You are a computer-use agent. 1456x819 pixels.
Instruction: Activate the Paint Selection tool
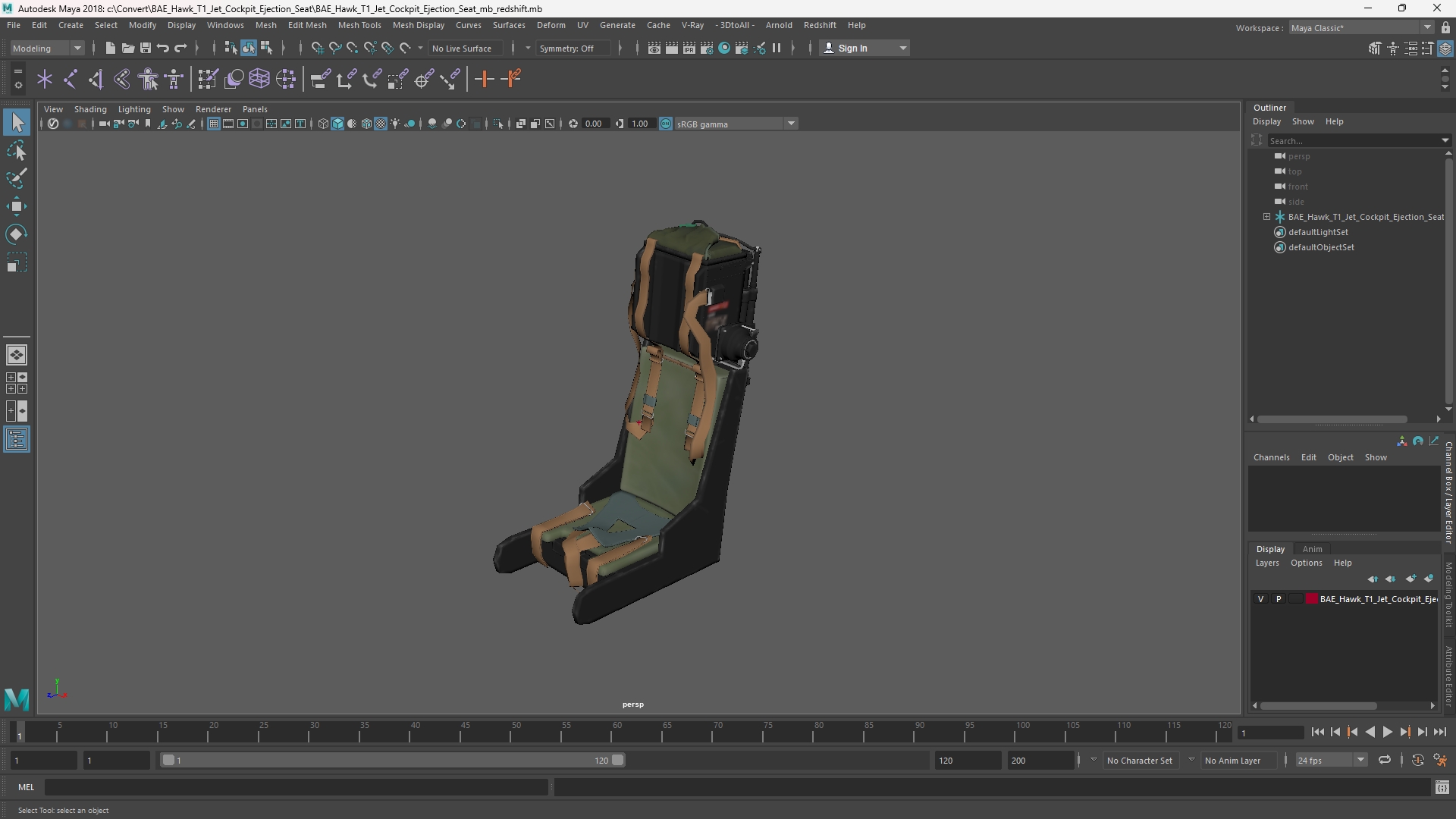pyautogui.click(x=17, y=179)
